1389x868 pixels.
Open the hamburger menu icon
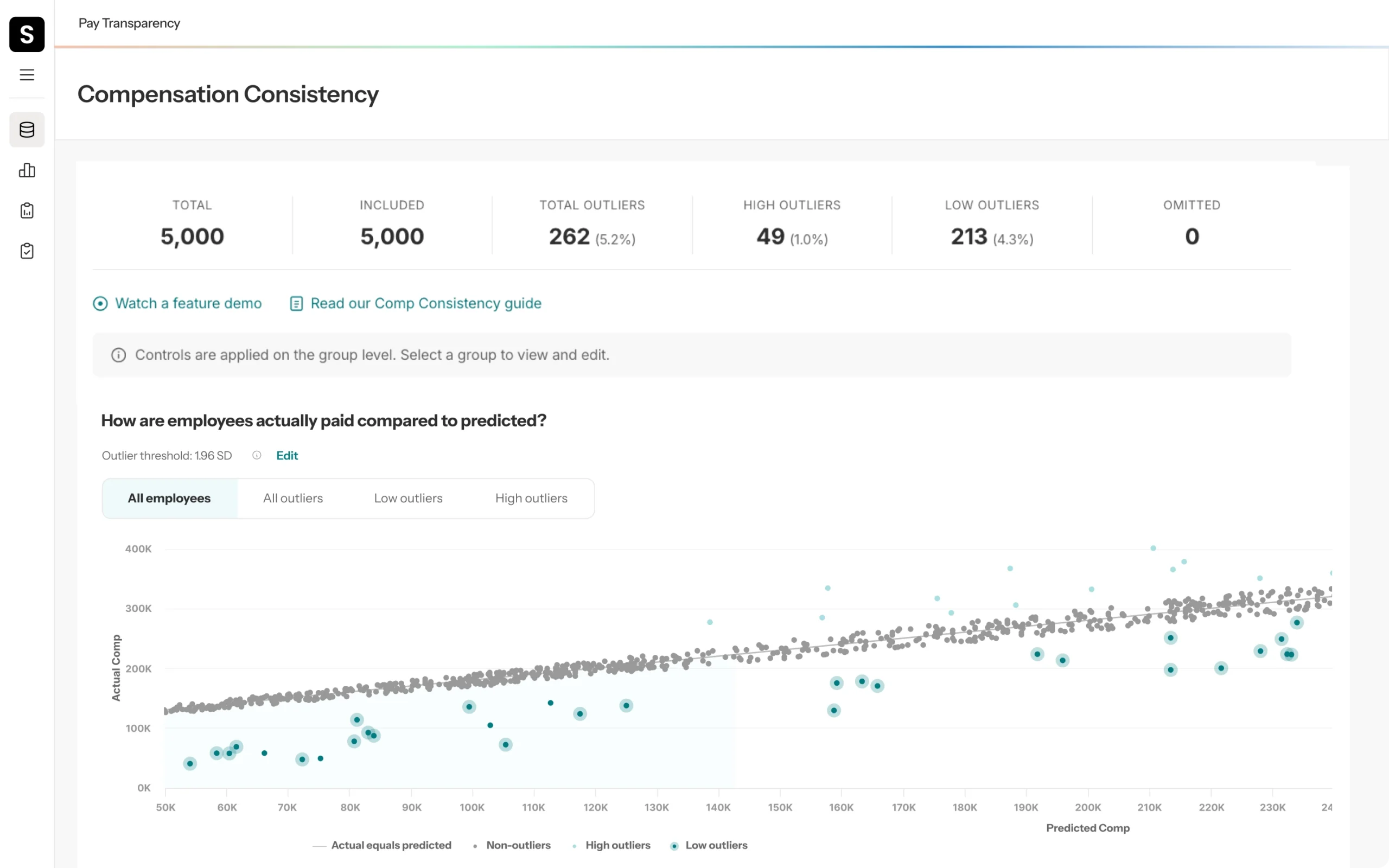pyautogui.click(x=27, y=75)
